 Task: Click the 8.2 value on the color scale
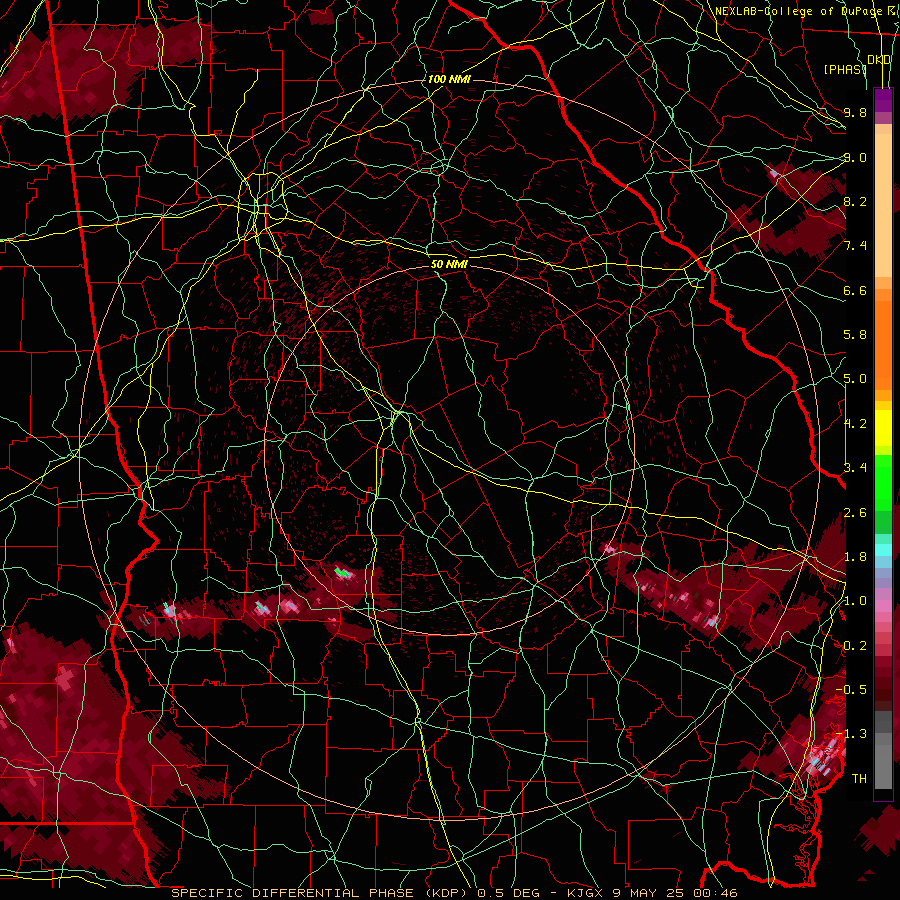(x=855, y=201)
